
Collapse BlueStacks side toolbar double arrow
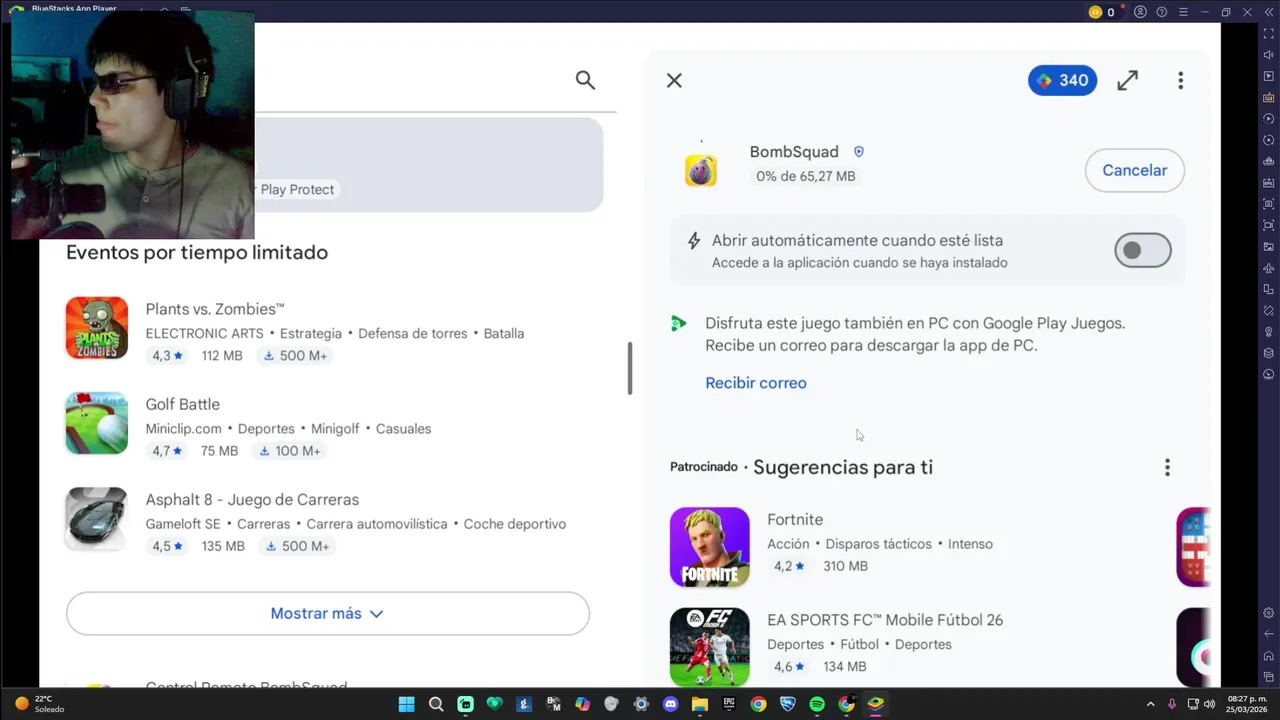pos(1268,12)
